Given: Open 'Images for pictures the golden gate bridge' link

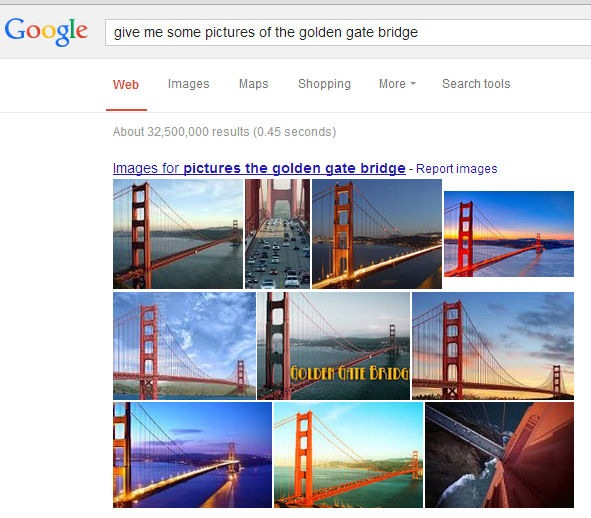Looking at the screenshot, I should pos(259,168).
